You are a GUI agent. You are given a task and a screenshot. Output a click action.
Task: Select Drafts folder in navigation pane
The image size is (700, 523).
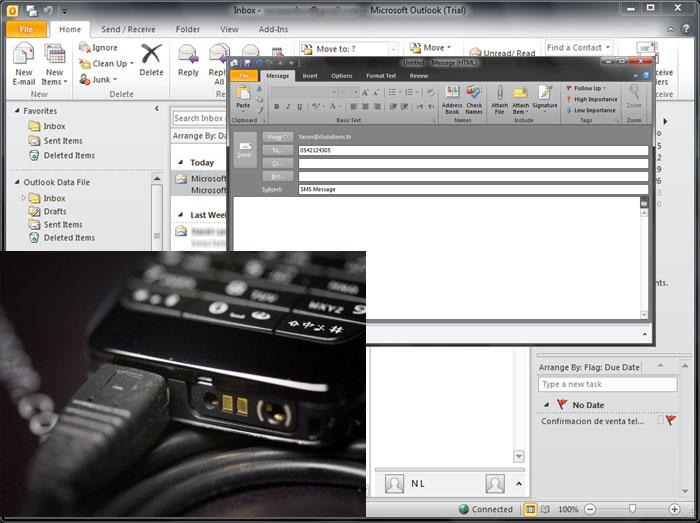48,211
